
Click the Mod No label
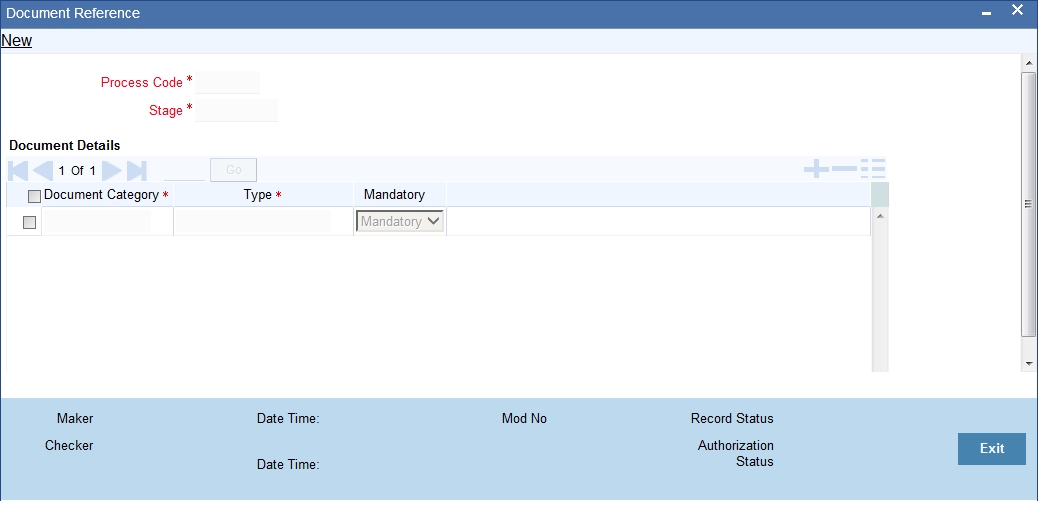[x=524, y=419]
